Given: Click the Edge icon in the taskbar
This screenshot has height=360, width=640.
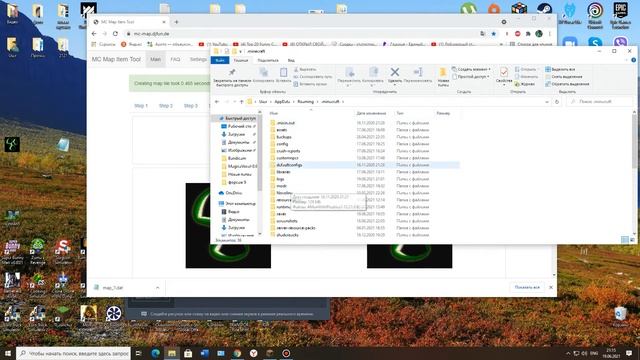Looking at the screenshot, I should tap(156, 353).
